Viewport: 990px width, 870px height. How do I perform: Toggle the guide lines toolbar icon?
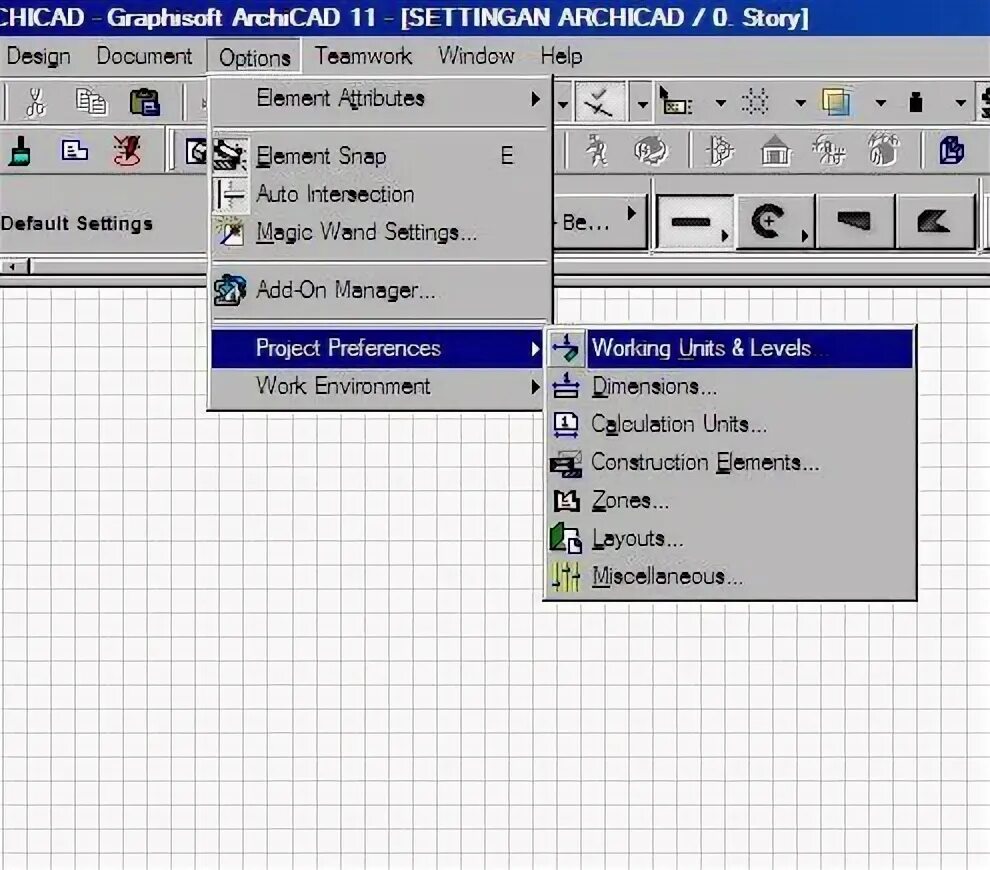[599, 102]
